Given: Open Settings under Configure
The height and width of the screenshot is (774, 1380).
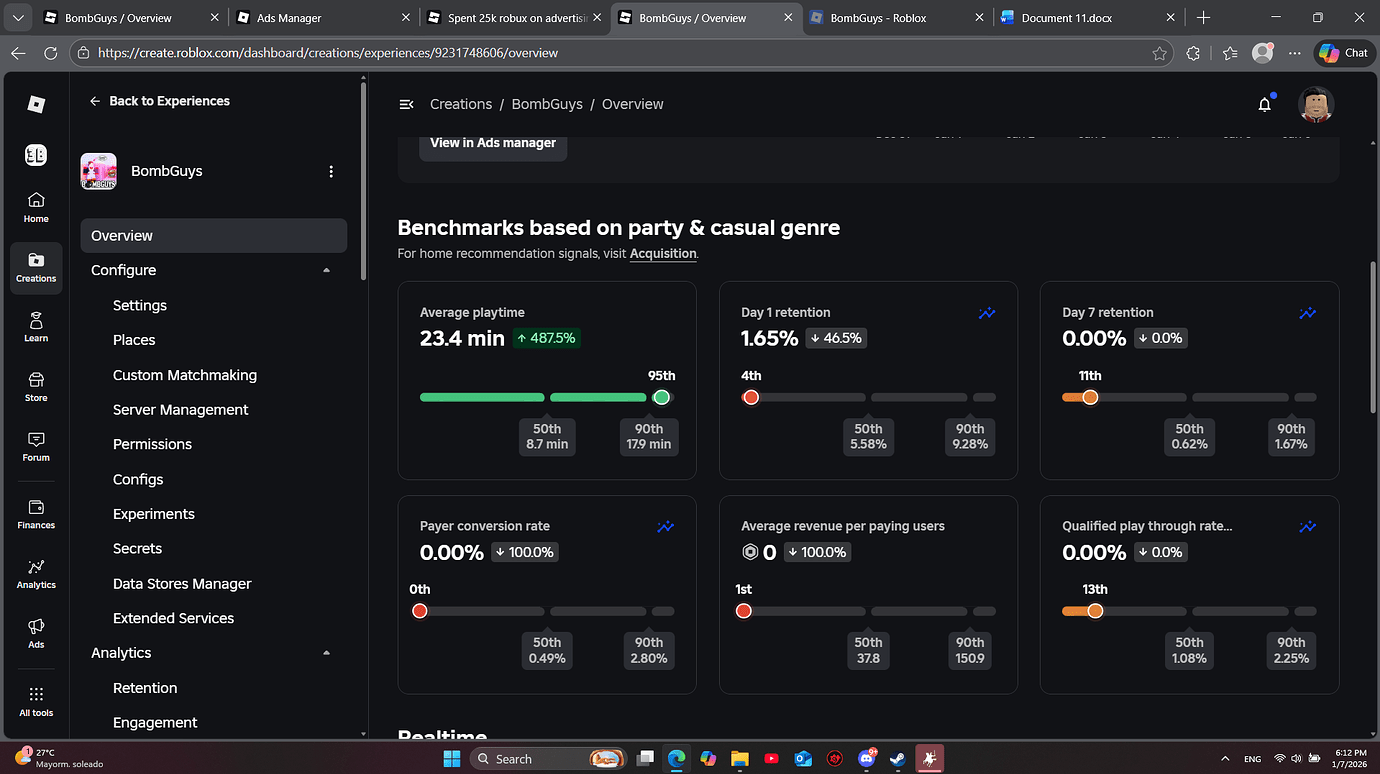Looking at the screenshot, I should 140,305.
